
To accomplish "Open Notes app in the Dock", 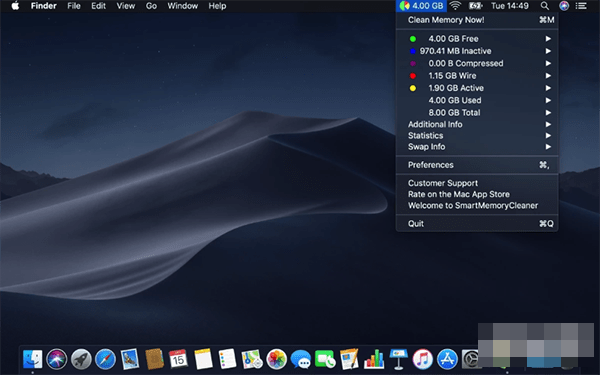I will click(x=203, y=359).
